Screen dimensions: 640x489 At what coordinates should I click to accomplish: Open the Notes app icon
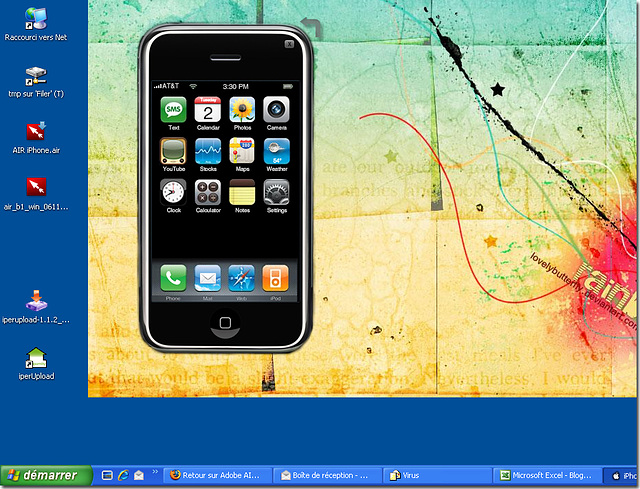tap(242, 192)
